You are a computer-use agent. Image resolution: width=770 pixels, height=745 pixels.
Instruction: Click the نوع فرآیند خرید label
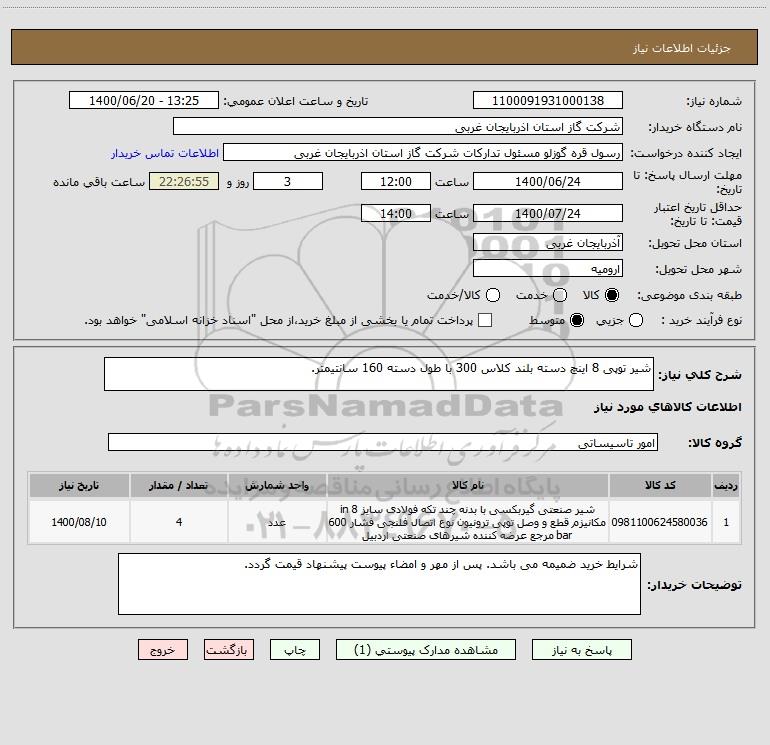pyautogui.click(x=701, y=320)
